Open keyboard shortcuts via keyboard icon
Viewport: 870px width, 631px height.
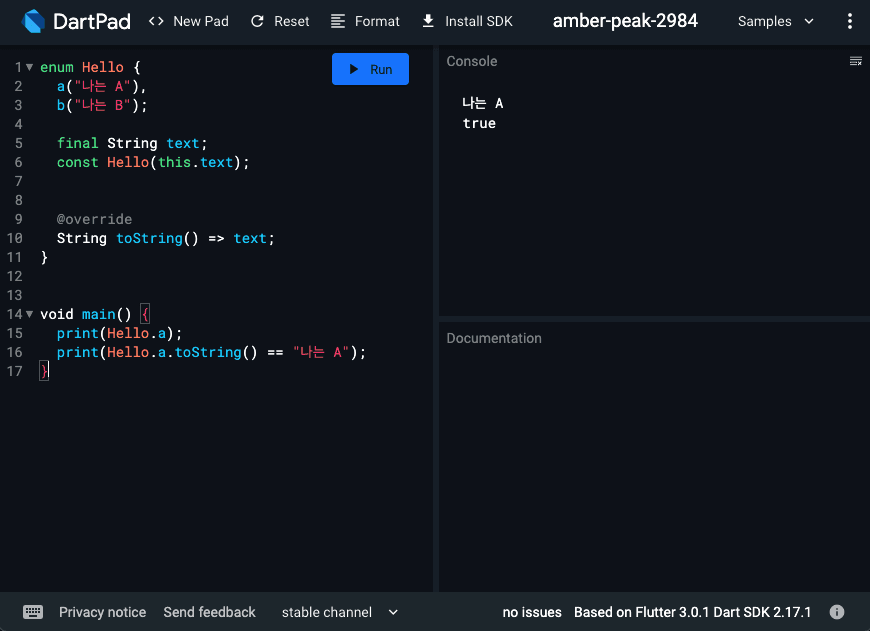(33, 612)
